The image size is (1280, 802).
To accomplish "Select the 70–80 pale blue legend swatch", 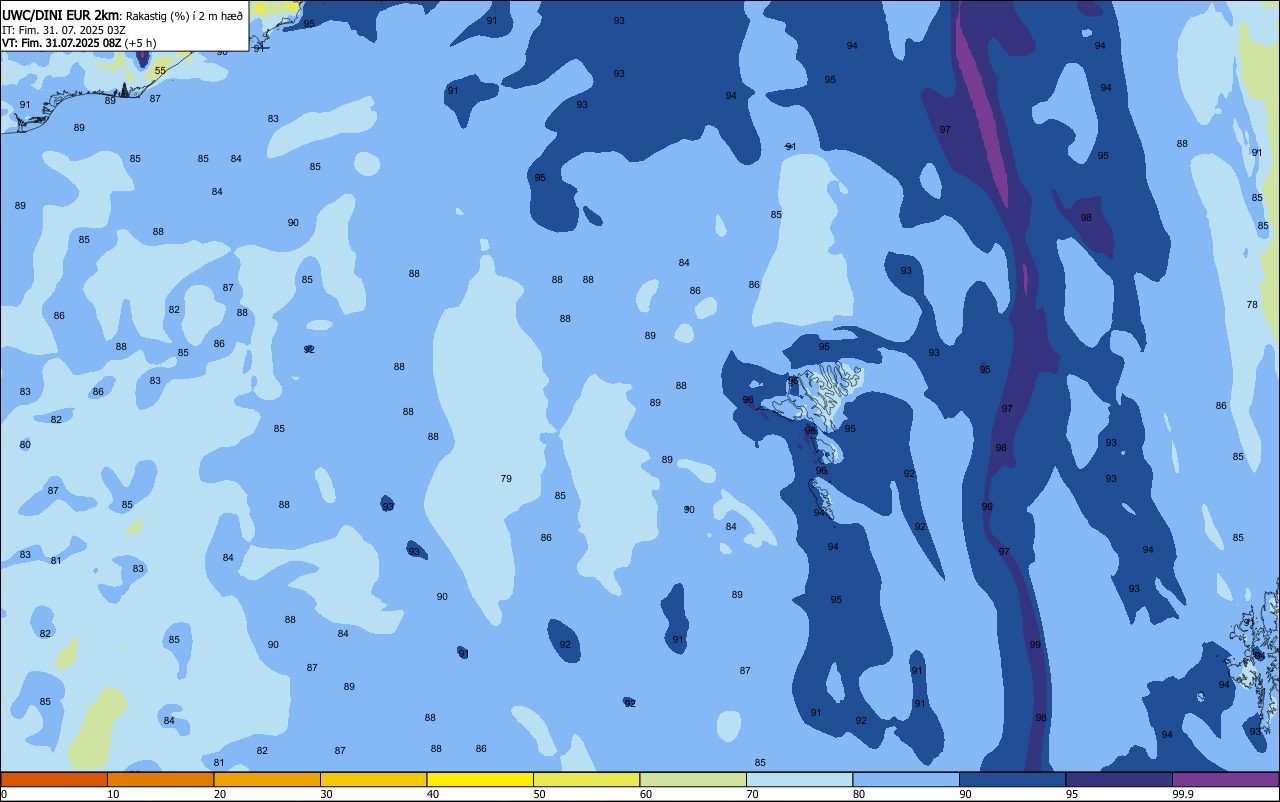I will tap(799, 779).
